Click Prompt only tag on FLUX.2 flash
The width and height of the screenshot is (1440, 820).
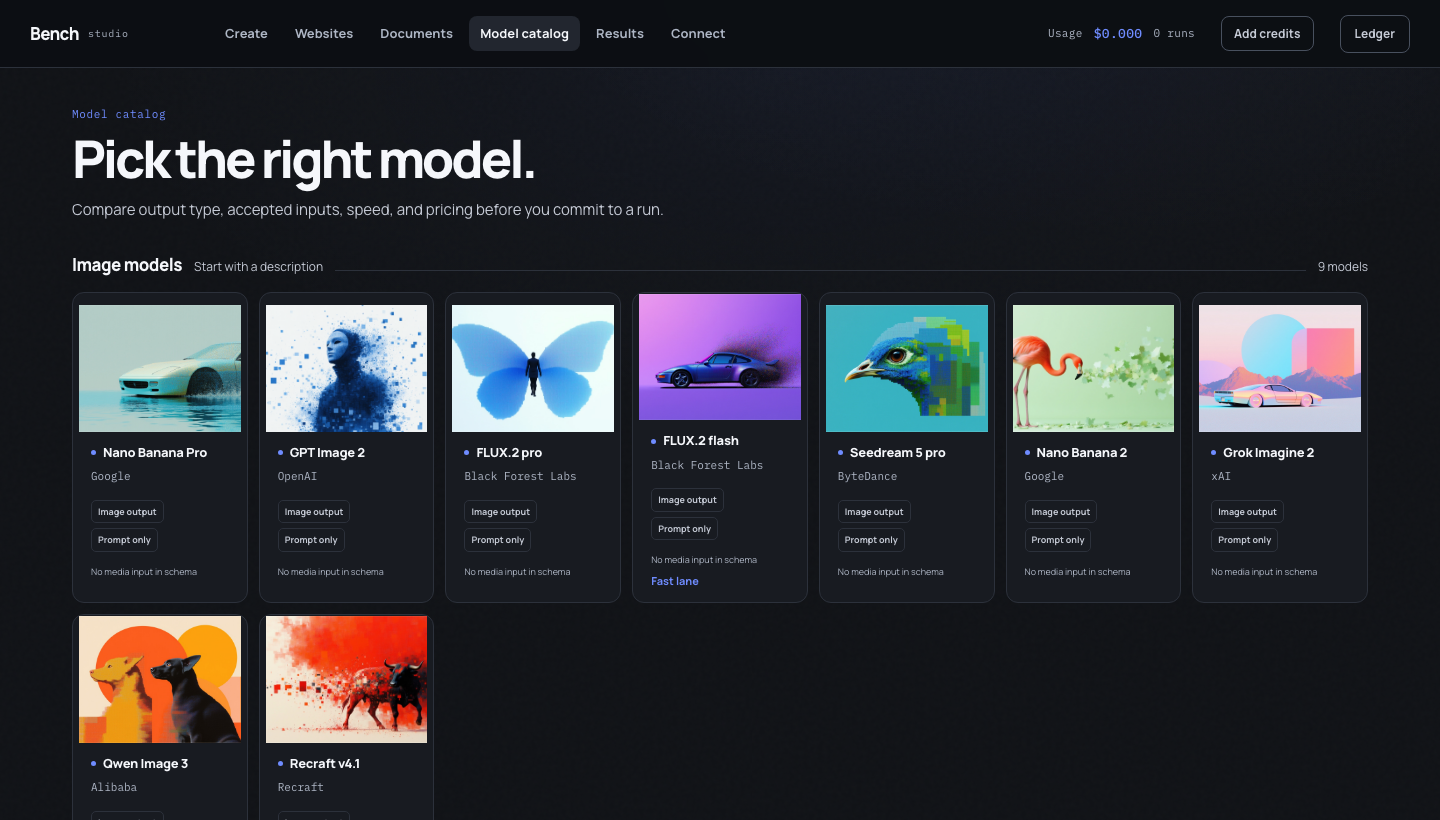click(x=684, y=529)
